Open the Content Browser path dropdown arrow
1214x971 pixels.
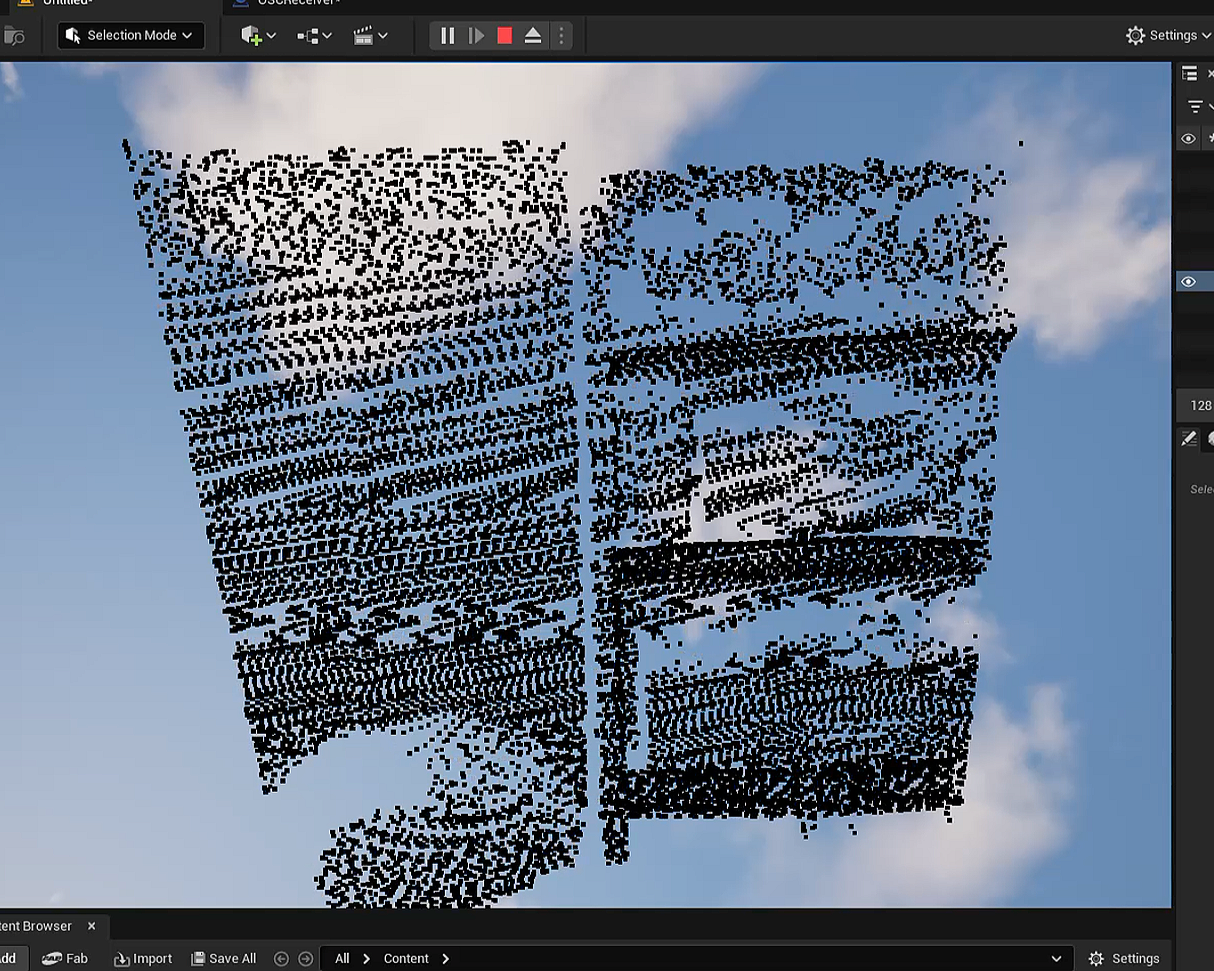click(x=1057, y=958)
